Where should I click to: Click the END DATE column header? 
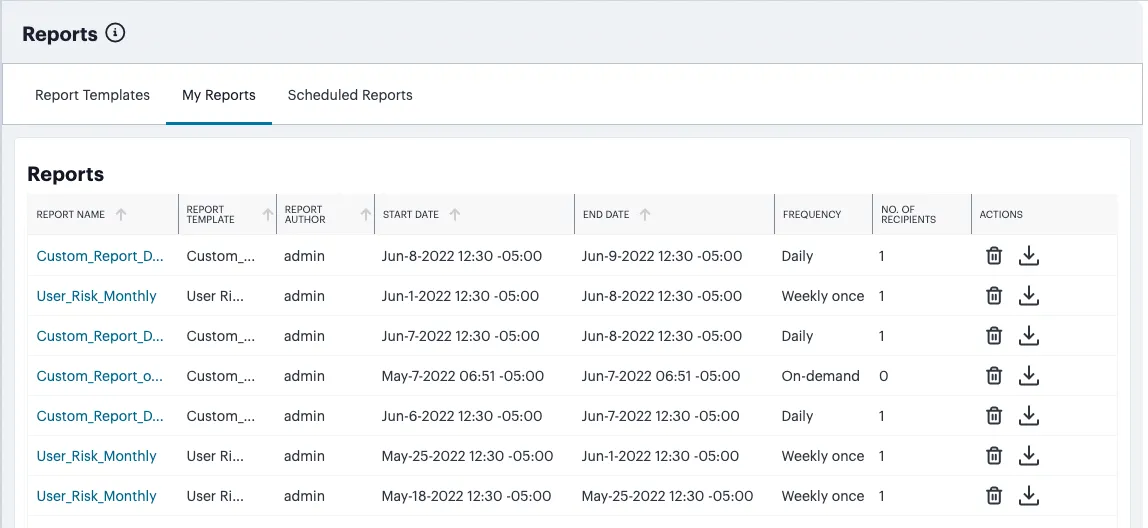tap(606, 215)
